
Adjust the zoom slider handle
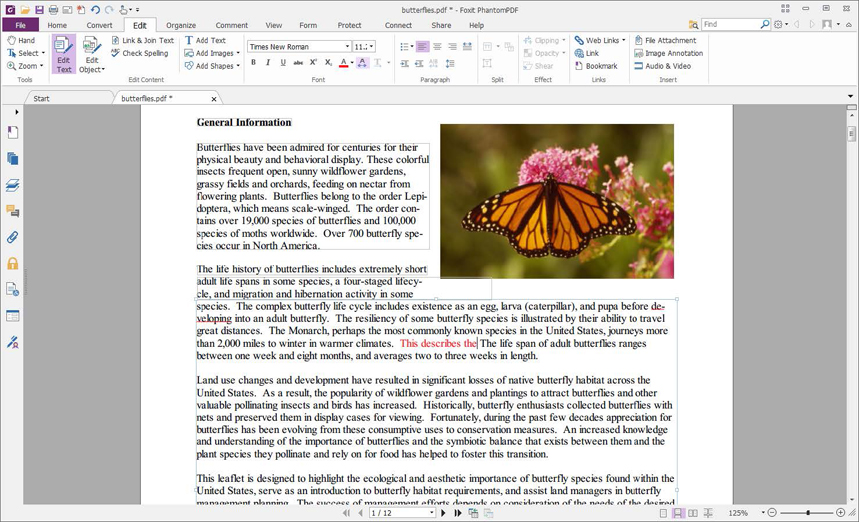808,513
